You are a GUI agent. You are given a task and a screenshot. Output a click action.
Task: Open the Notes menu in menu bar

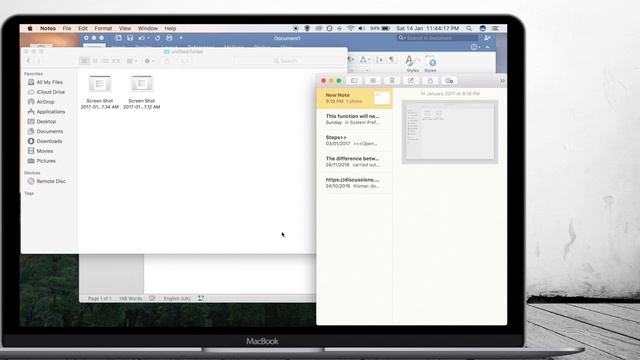click(x=48, y=29)
